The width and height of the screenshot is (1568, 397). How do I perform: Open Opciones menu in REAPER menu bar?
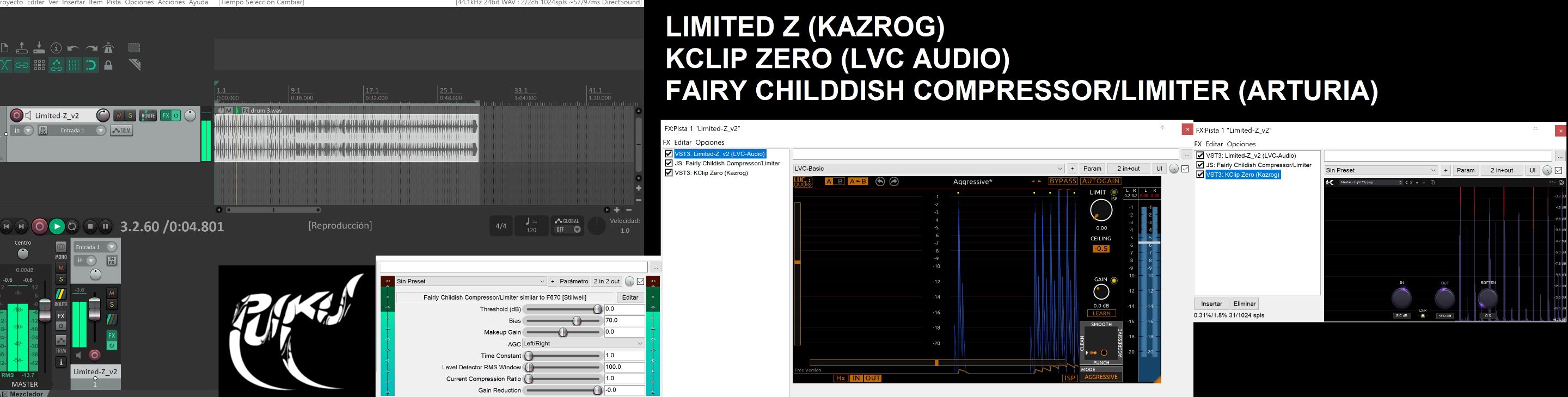pyautogui.click(x=139, y=3)
